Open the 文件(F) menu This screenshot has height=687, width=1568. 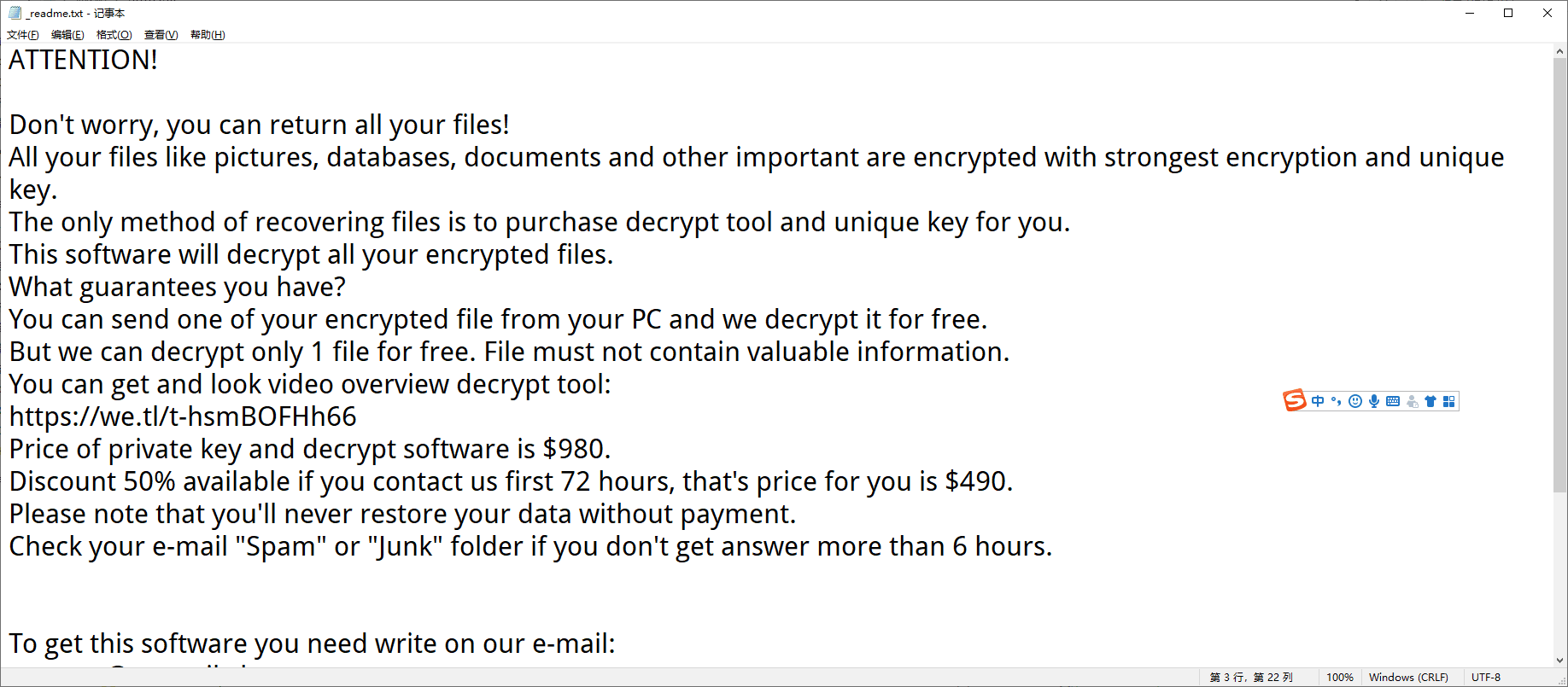pos(23,35)
